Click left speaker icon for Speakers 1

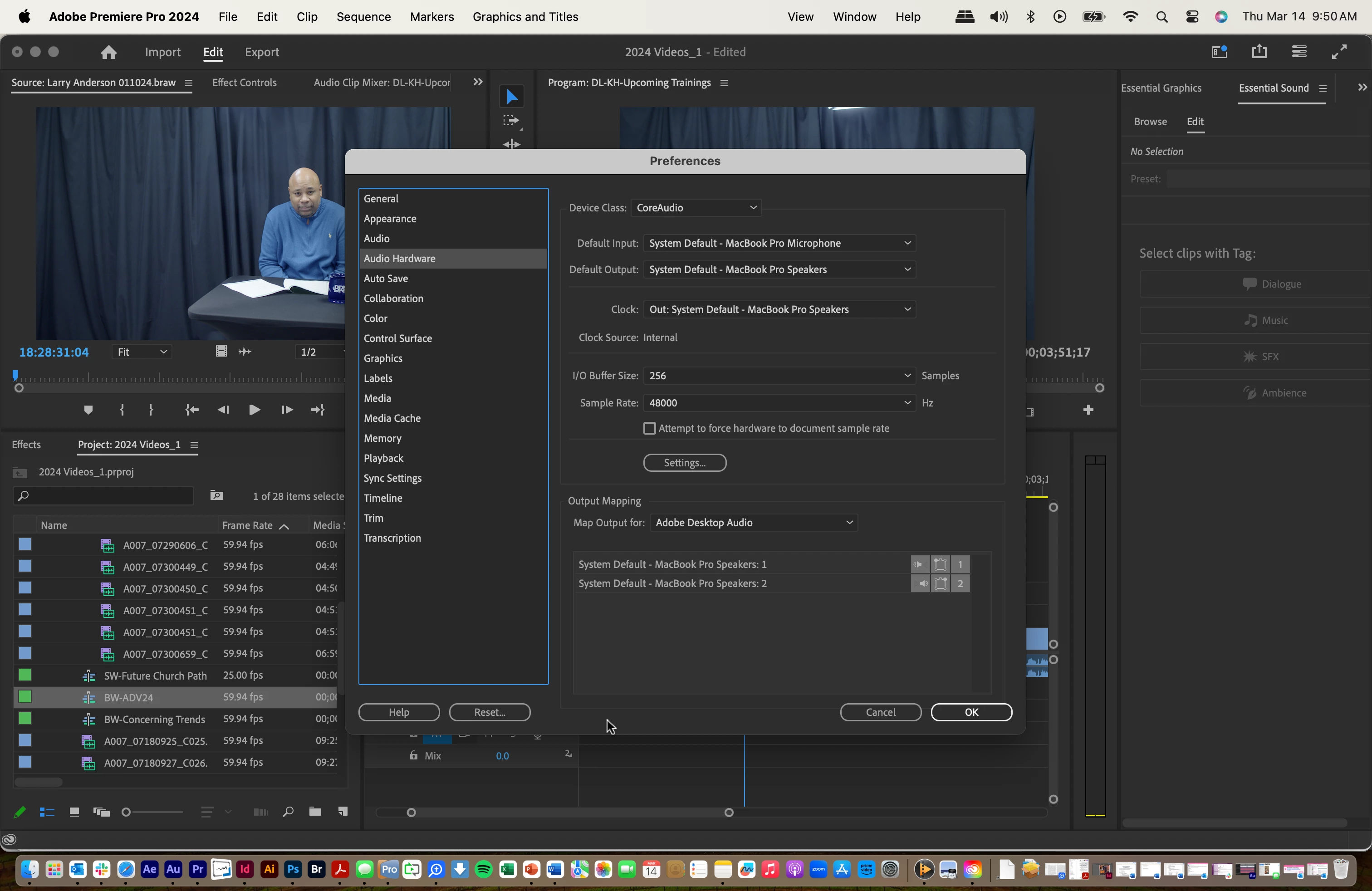[920, 564]
